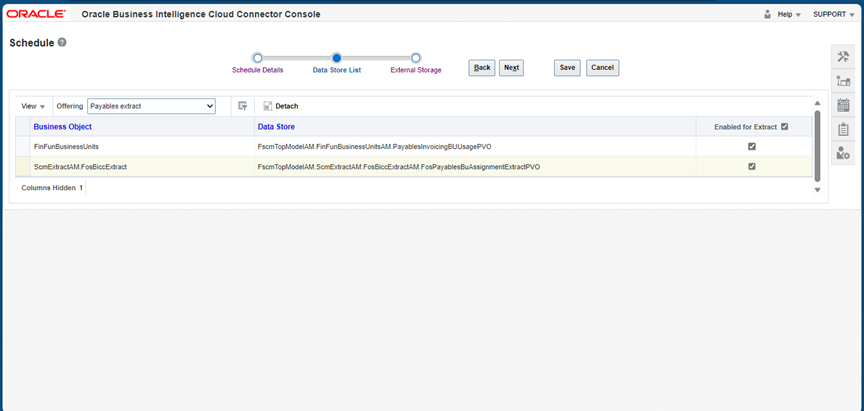Open the second sidebar icon below the wrench
The height and width of the screenshot is (411, 864).
coord(843,81)
